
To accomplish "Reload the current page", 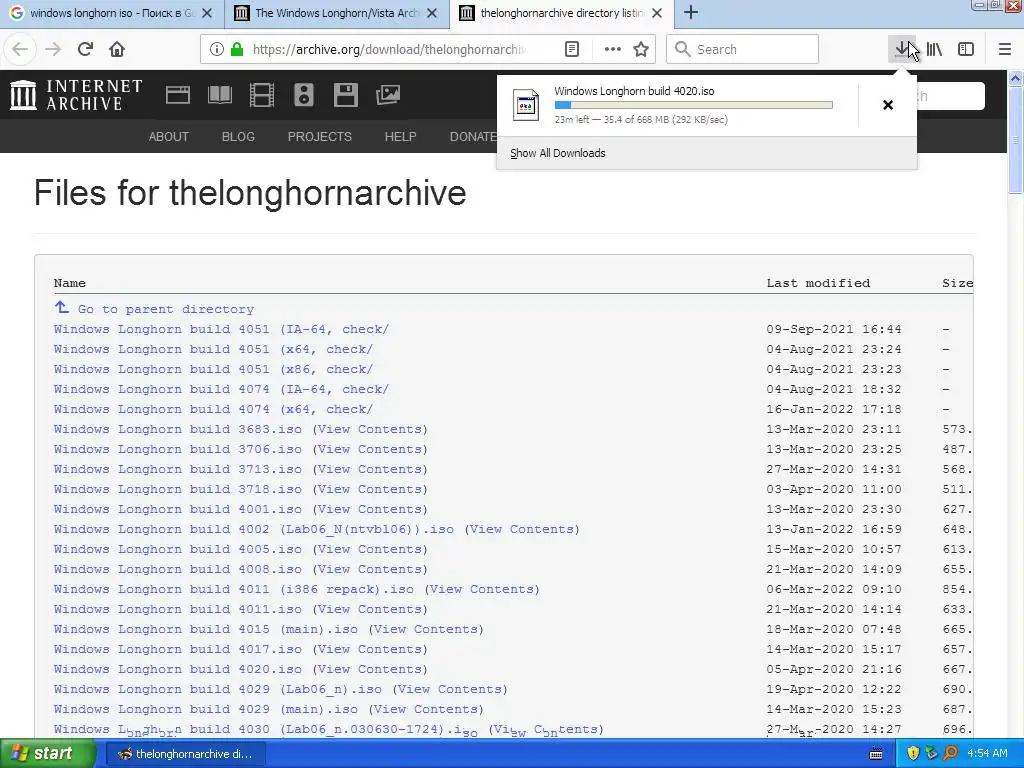I will pos(85,49).
